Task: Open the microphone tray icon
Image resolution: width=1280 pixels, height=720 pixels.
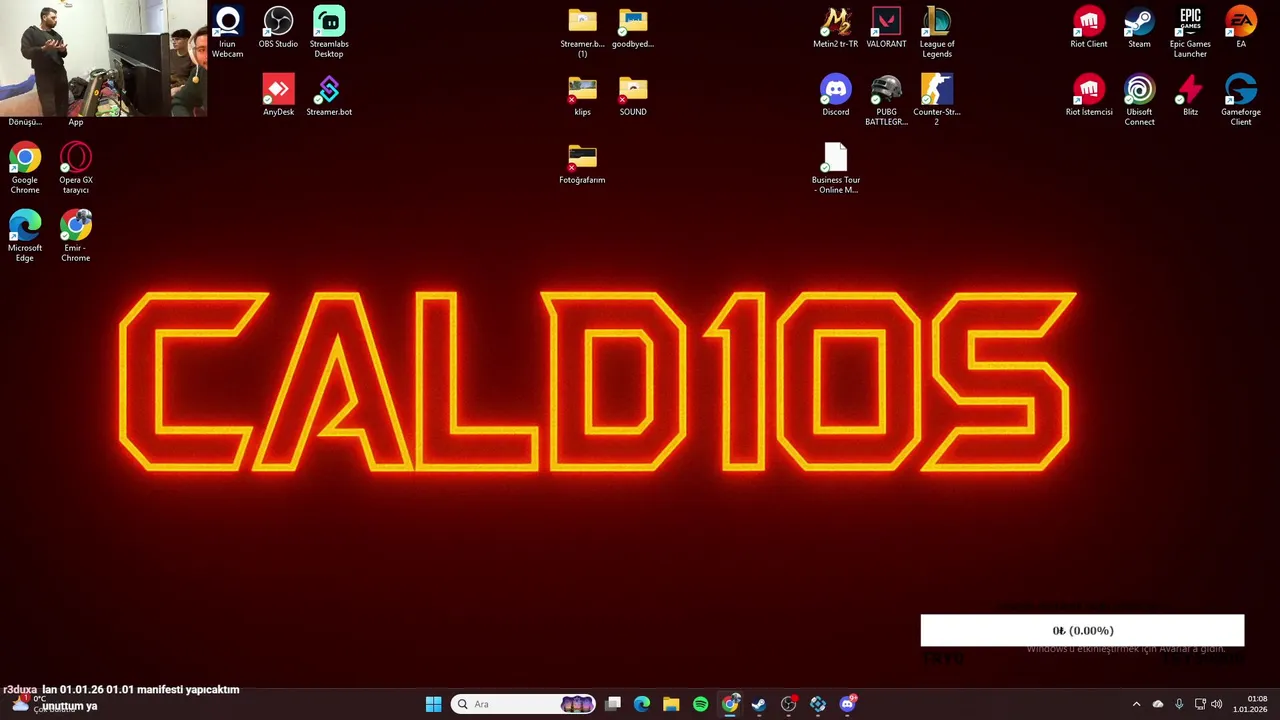Action: point(1179,704)
